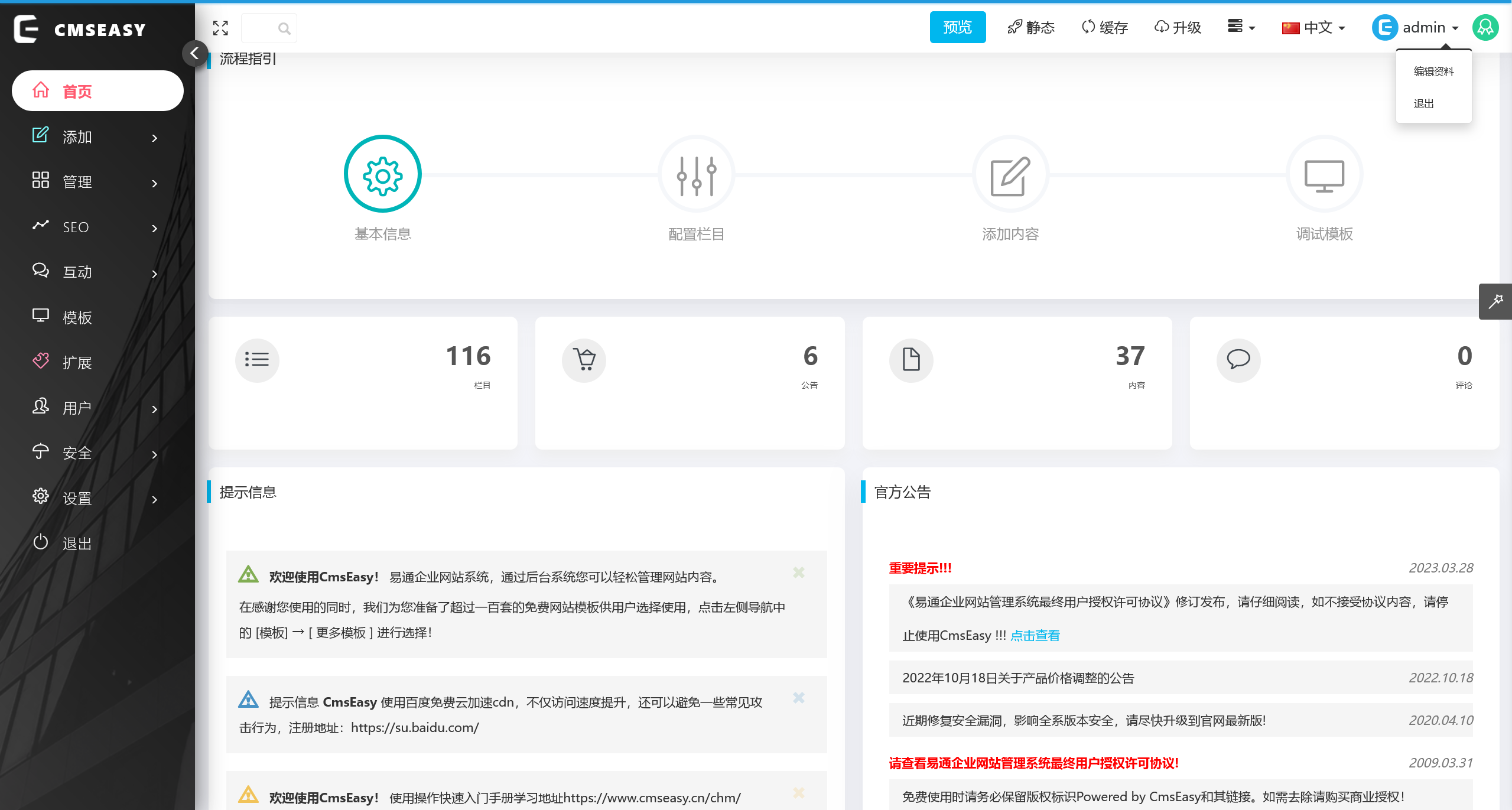Click the 0 评论 count
This screenshot has height=810, width=1512.
[x=1465, y=356]
